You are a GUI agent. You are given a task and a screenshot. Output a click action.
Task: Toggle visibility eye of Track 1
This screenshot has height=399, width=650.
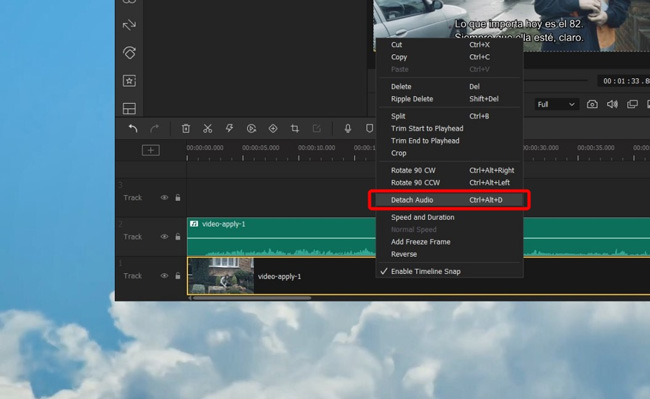pyautogui.click(x=164, y=276)
